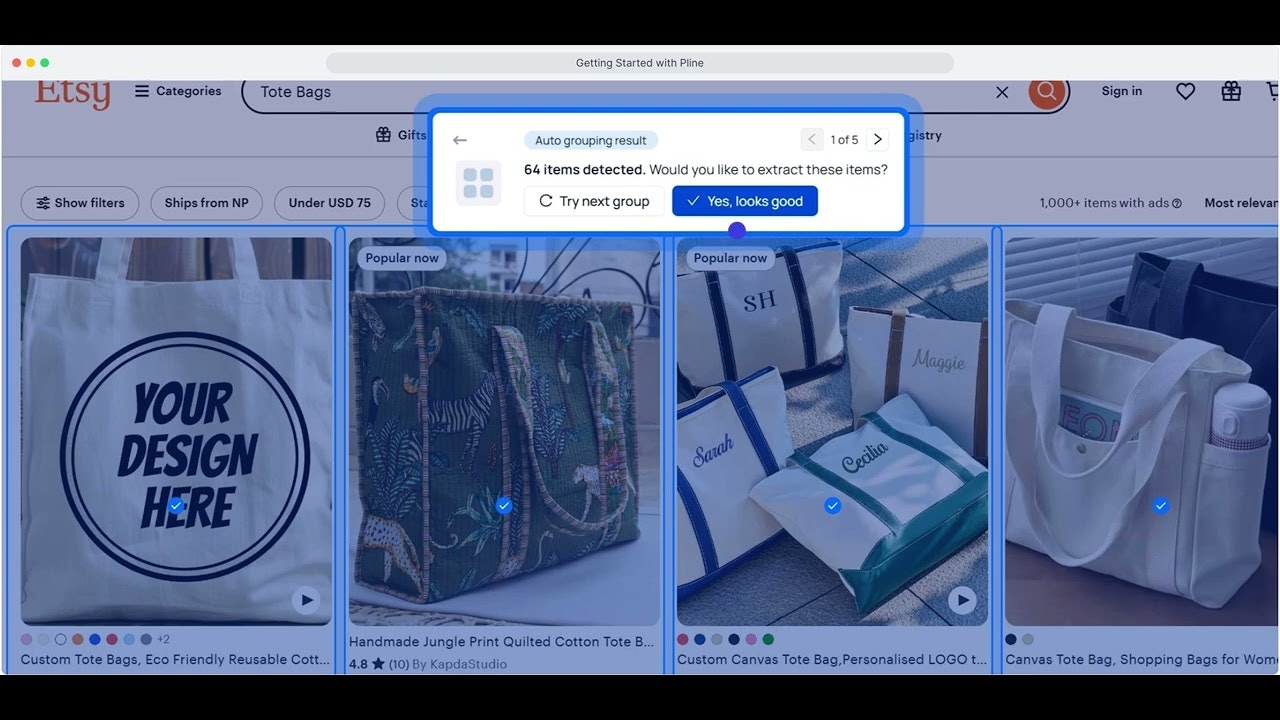The image size is (1280, 720).
Task: Select green swatch under Custom Canvas Tote Bag
Action: pyautogui.click(x=768, y=639)
